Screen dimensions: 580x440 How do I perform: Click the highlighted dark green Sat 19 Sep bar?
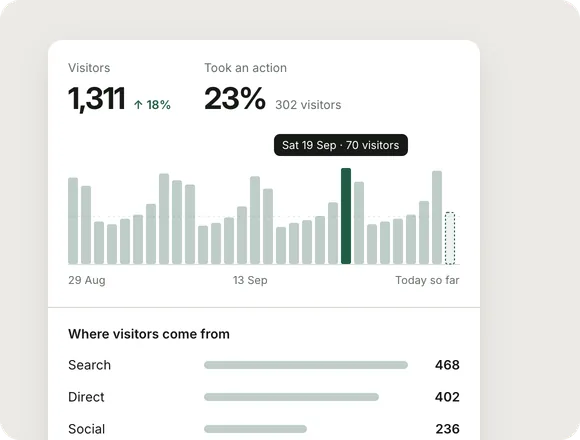click(346, 216)
